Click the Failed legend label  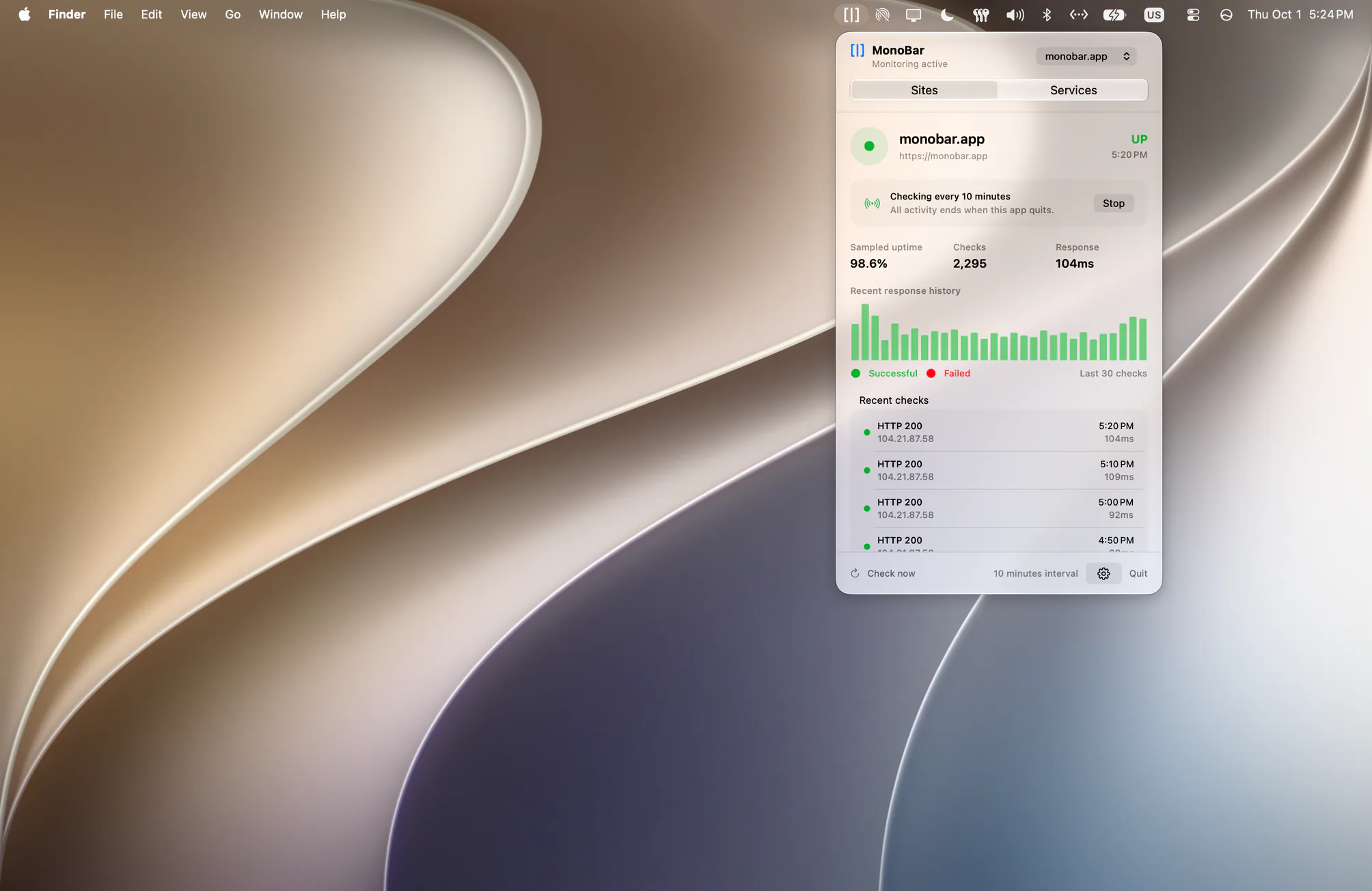957,373
